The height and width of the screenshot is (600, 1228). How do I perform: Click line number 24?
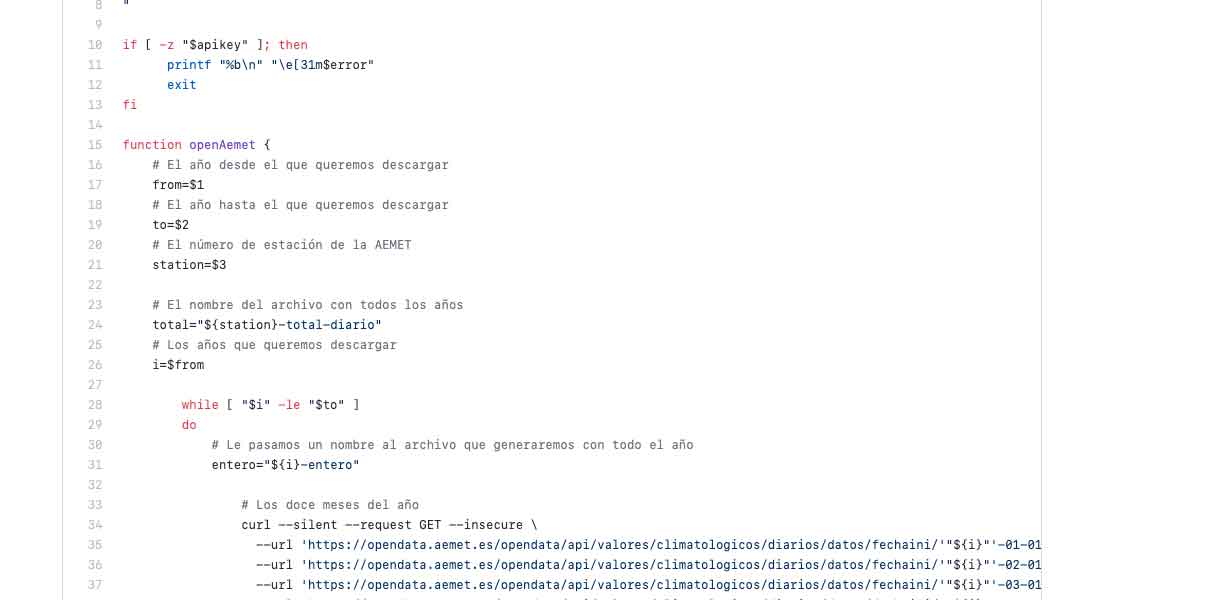(x=95, y=325)
